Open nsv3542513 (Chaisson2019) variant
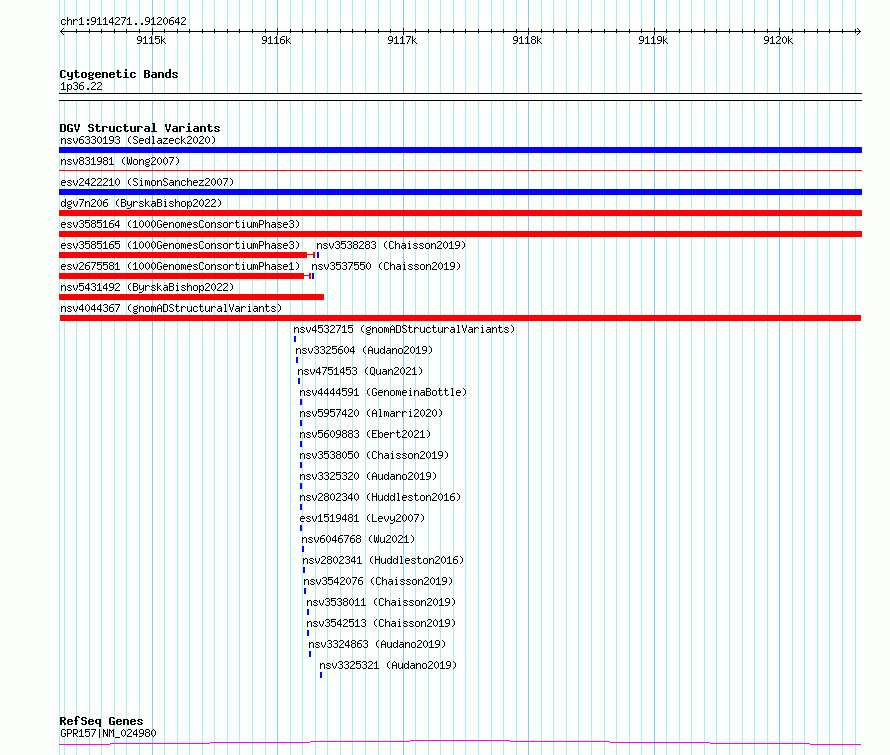This screenshot has height=755, width=890. [x=381, y=623]
